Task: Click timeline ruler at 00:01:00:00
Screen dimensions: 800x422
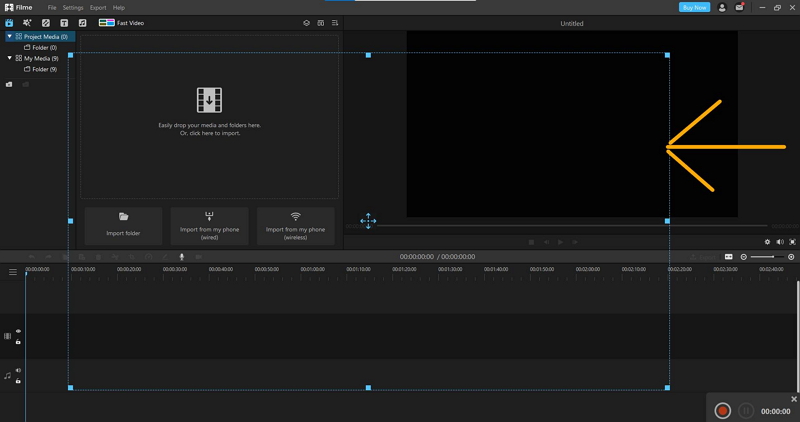Action: coord(312,269)
